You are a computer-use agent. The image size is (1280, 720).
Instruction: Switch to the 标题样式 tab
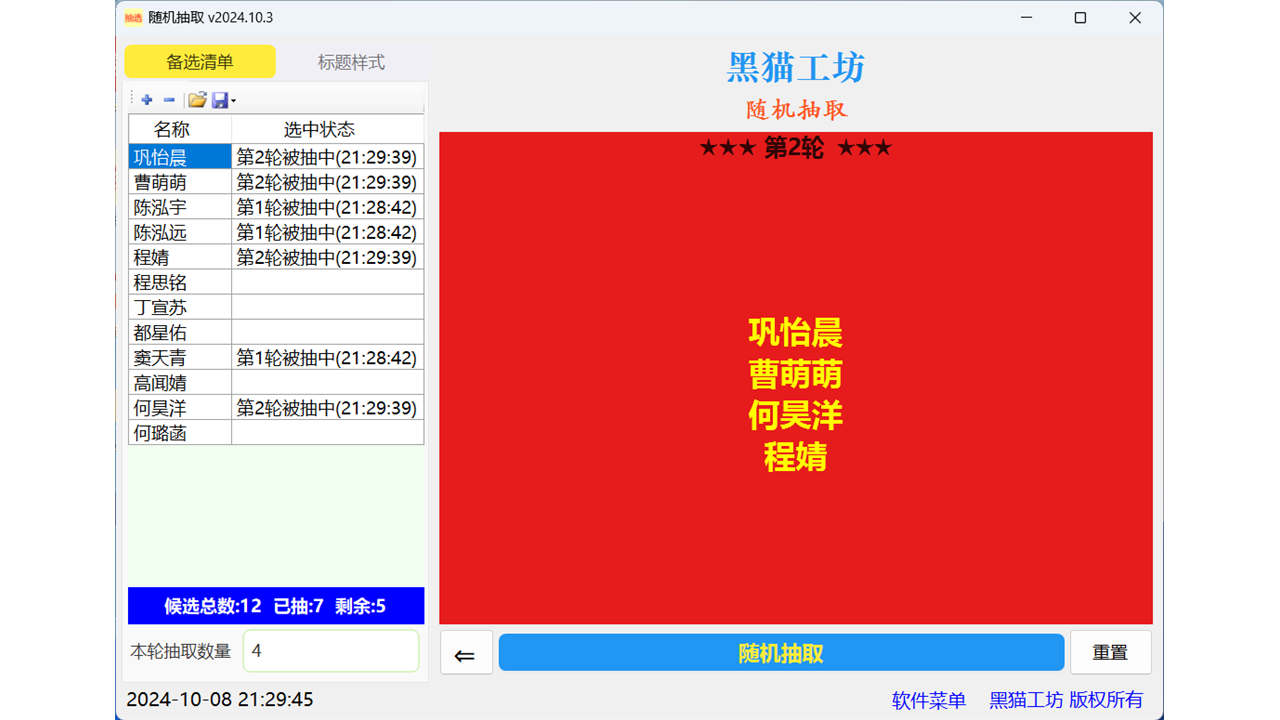point(351,62)
